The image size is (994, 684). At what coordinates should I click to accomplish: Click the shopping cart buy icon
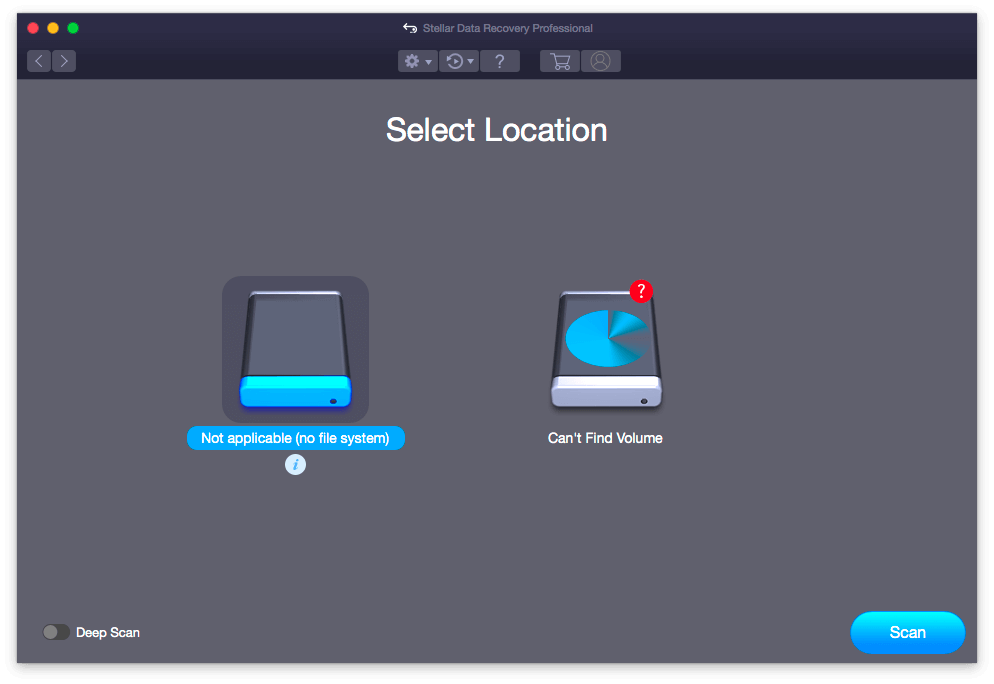click(560, 61)
